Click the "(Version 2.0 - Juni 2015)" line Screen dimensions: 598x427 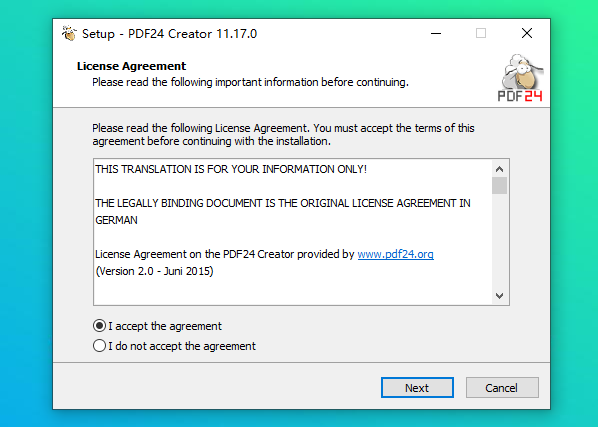[x=154, y=271]
